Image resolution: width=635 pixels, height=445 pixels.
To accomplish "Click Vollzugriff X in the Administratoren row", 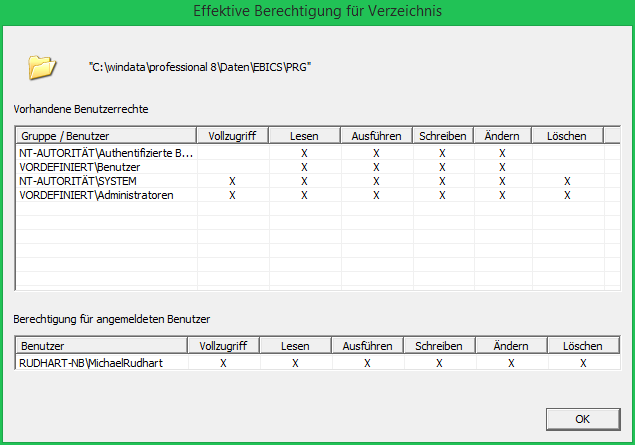I will (232, 196).
